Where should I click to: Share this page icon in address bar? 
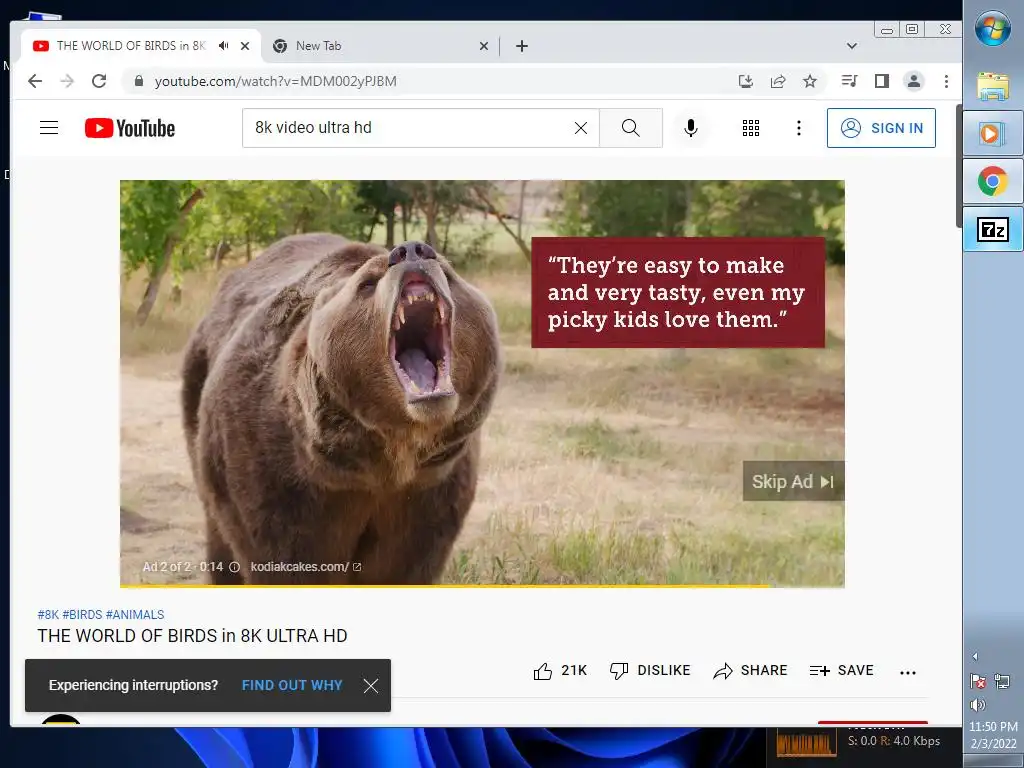point(778,81)
